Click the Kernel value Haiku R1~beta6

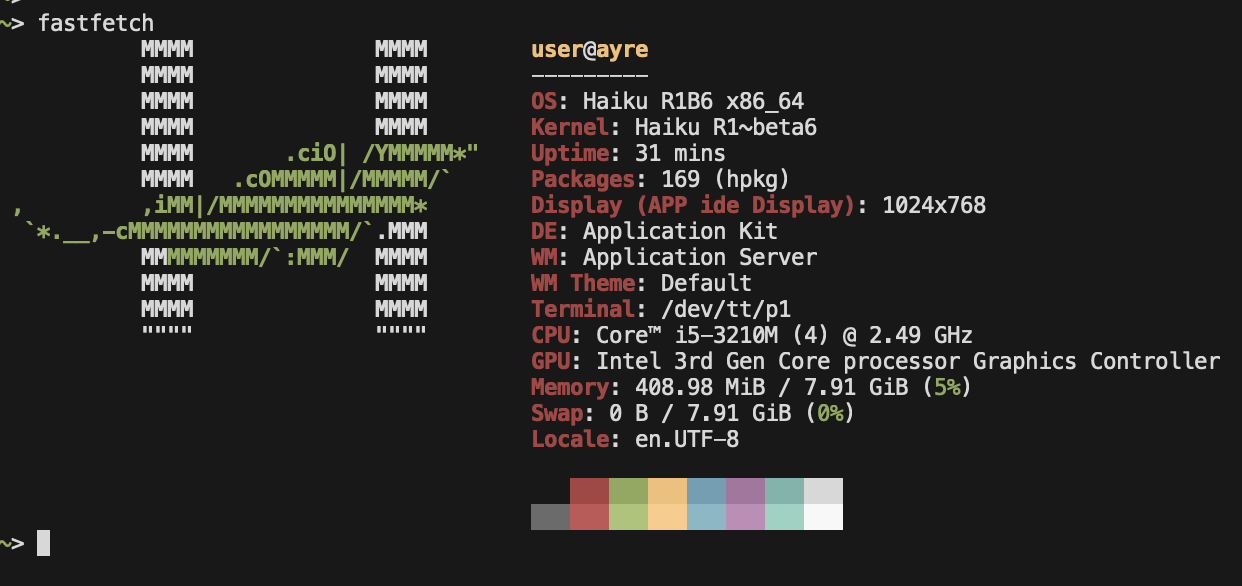700,127
